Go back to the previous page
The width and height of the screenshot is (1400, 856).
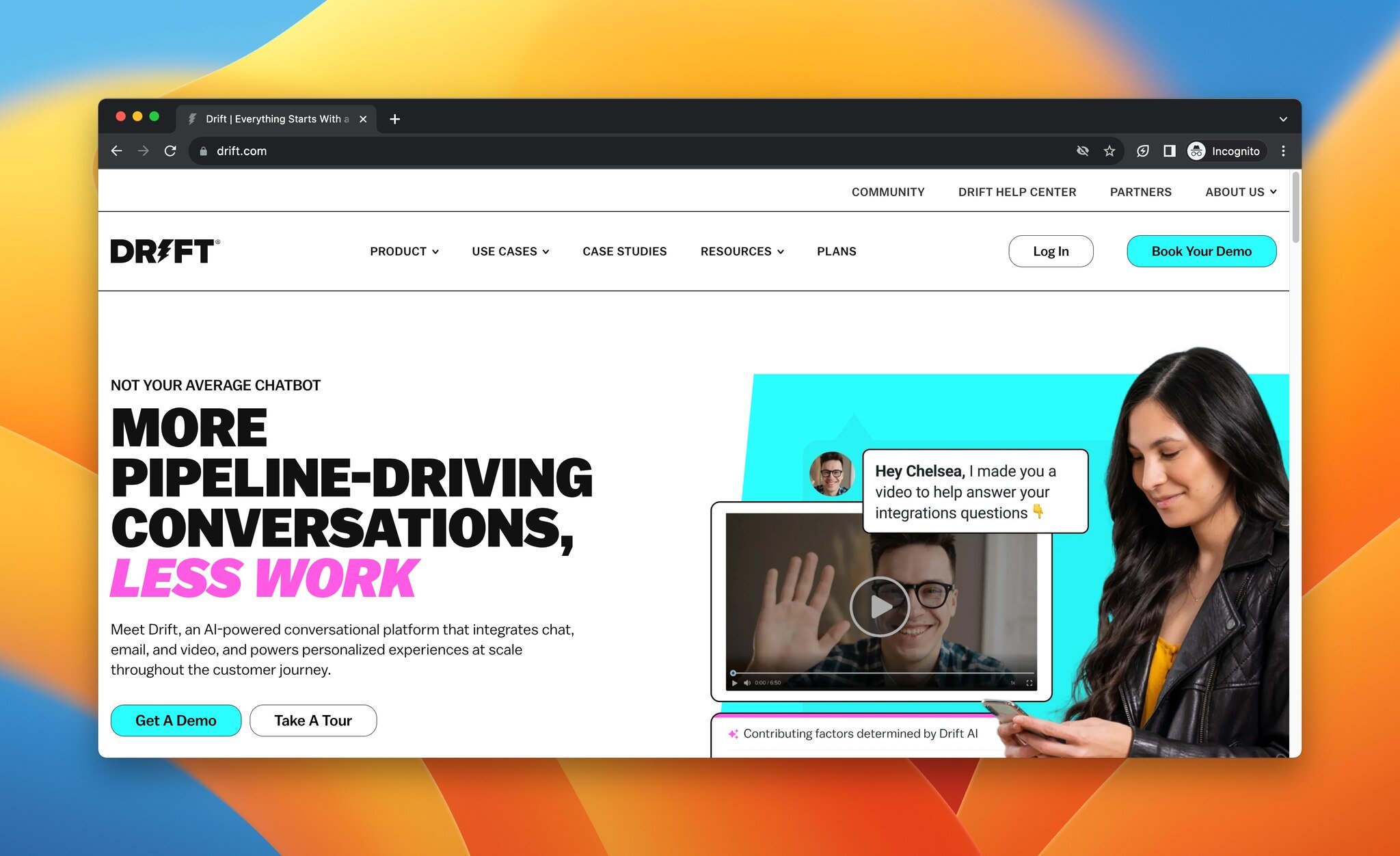pos(116,151)
